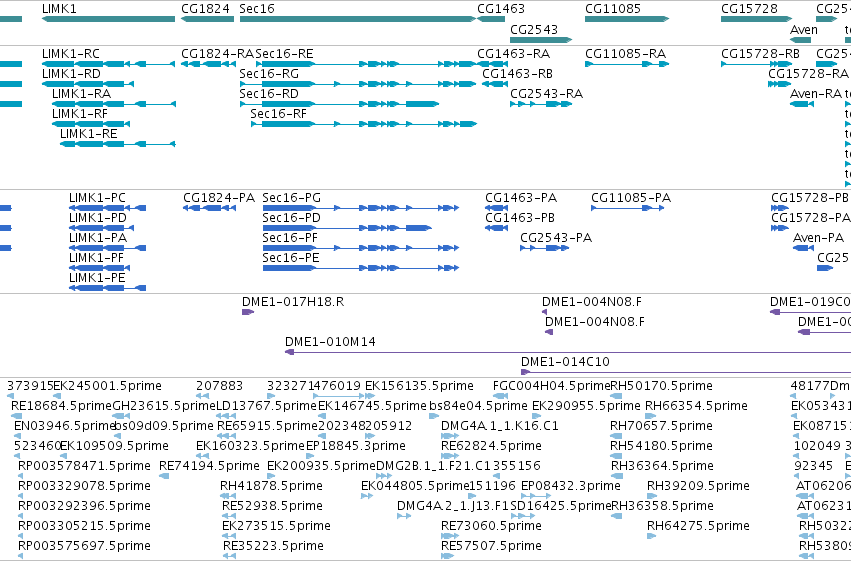Click the RE74194.5prime light-blue glyph
851x561 pixels.
coord(164,476)
